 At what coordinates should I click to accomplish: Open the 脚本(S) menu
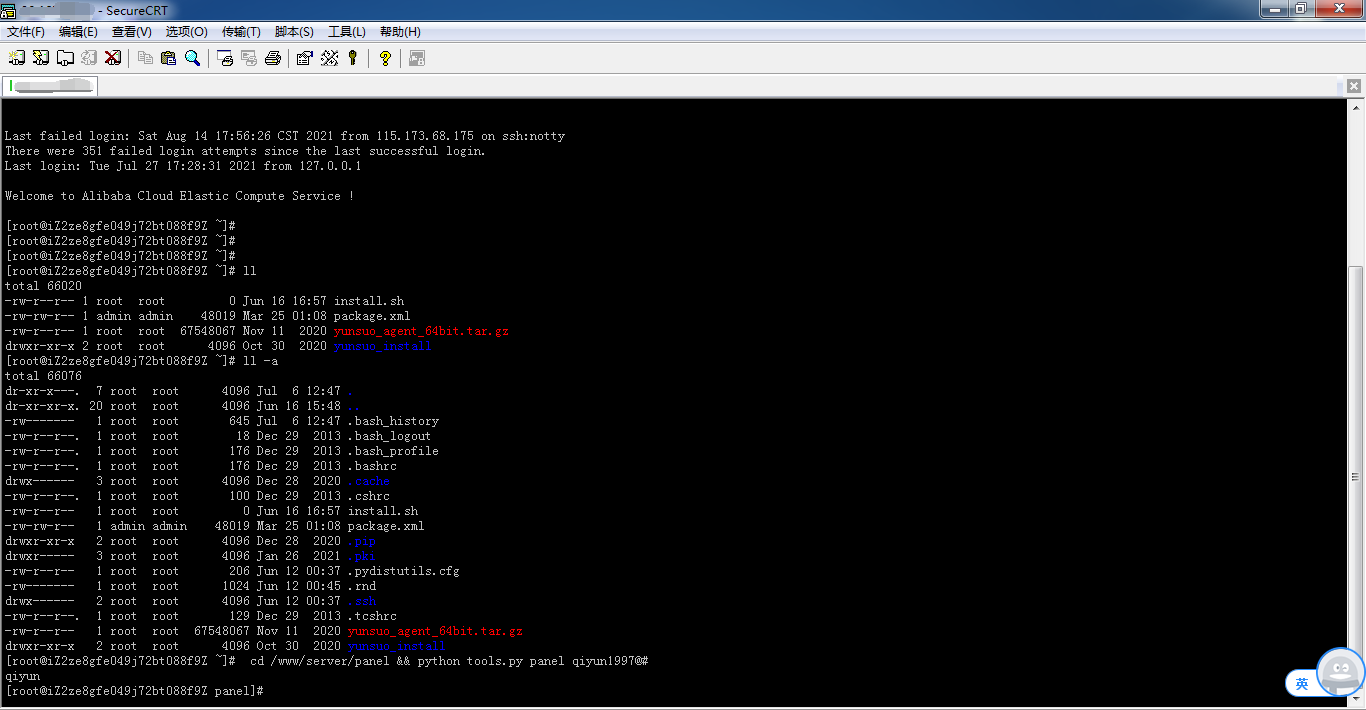pyautogui.click(x=294, y=32)
